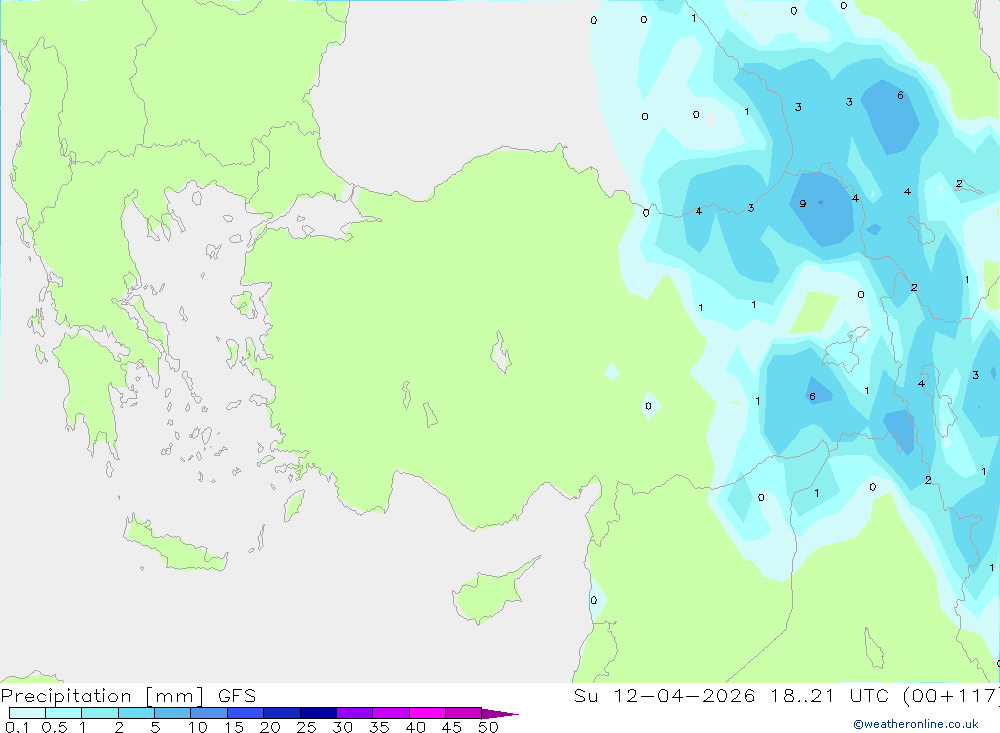The height and width of the screenshot is (733, 1000).
Task: Click the '0.5' legend scale label
Action: [54, 727]
